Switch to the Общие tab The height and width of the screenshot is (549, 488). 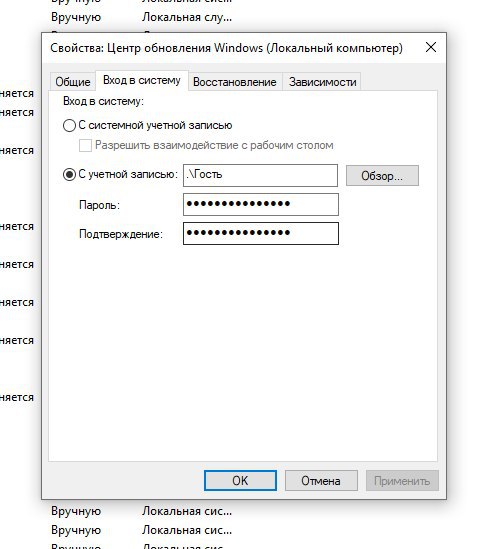tap(72, 82)
